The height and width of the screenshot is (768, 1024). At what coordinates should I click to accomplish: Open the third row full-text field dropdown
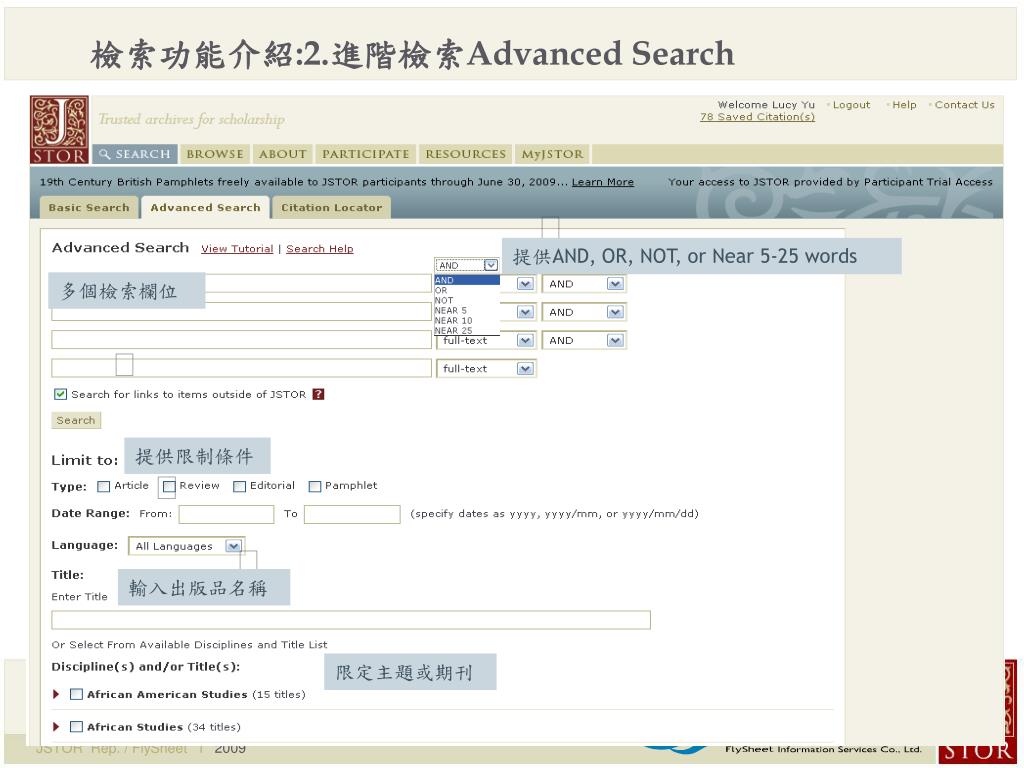click(x=487, y=341)
